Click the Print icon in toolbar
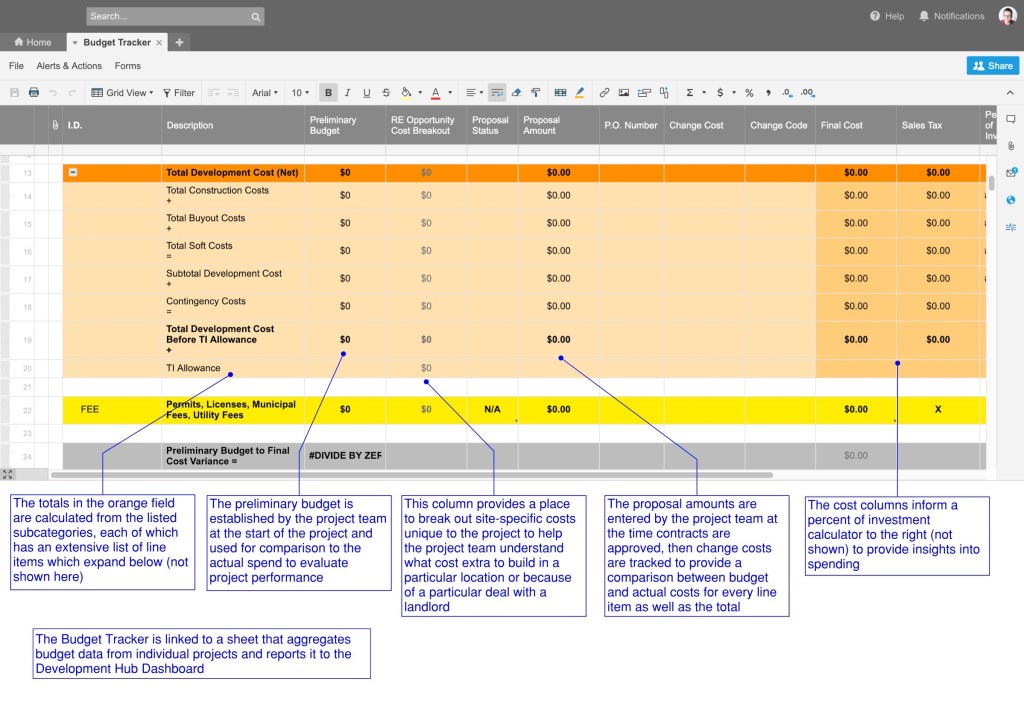1024x711 pixels. 34,93
